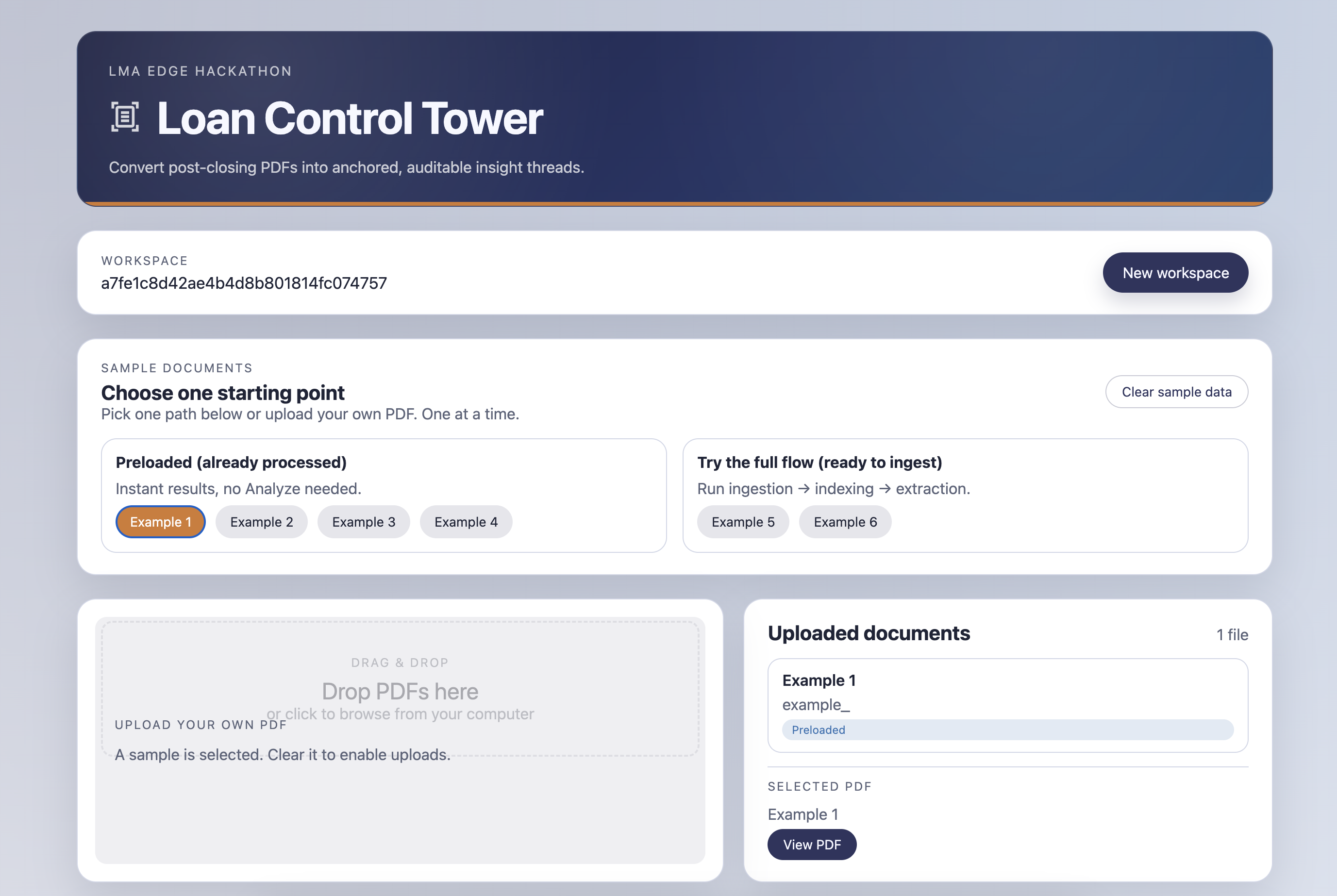
Task: Create a New workspace
Action: click(1175, 273)
